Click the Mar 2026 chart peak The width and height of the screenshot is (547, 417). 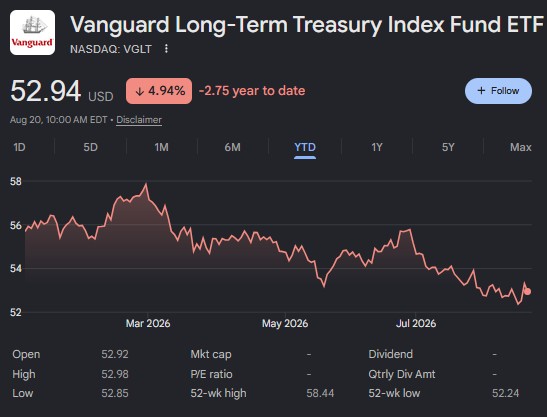click(146, 184)
